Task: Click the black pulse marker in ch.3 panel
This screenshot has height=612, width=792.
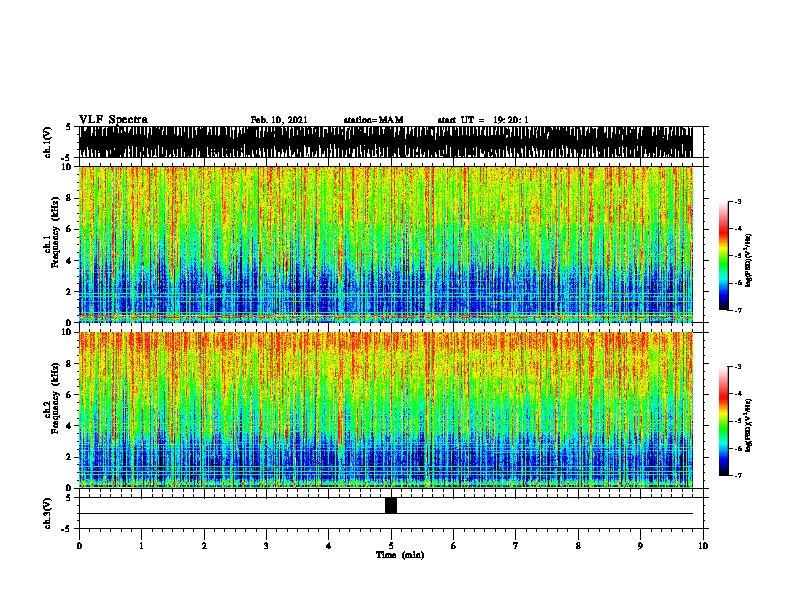Action: (x=391, y=505)
